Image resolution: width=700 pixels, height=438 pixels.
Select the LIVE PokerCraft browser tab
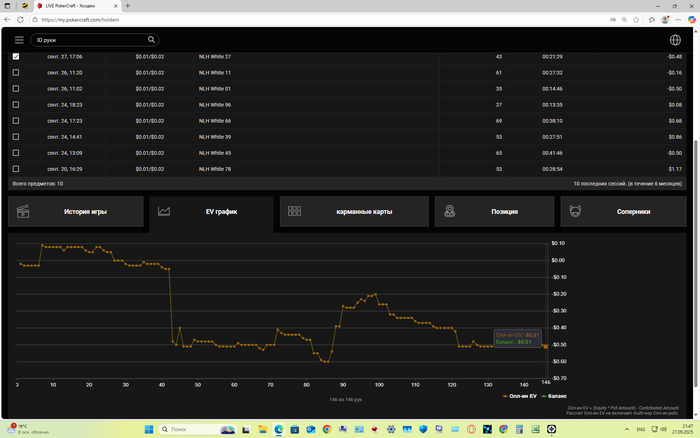[77, 6]
